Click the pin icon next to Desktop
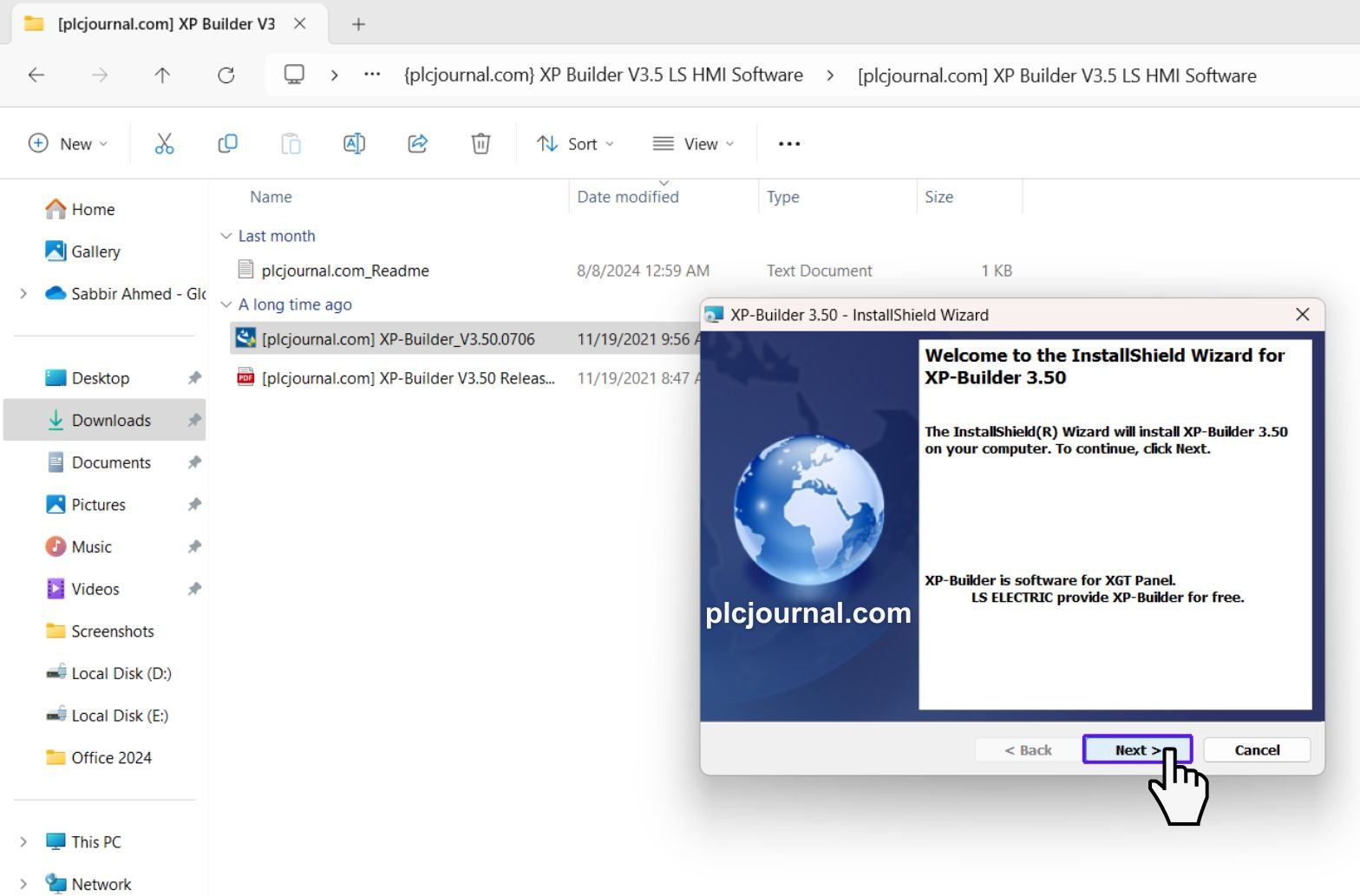The height and width of the screenshot is (896, 1360). (194, 378)
